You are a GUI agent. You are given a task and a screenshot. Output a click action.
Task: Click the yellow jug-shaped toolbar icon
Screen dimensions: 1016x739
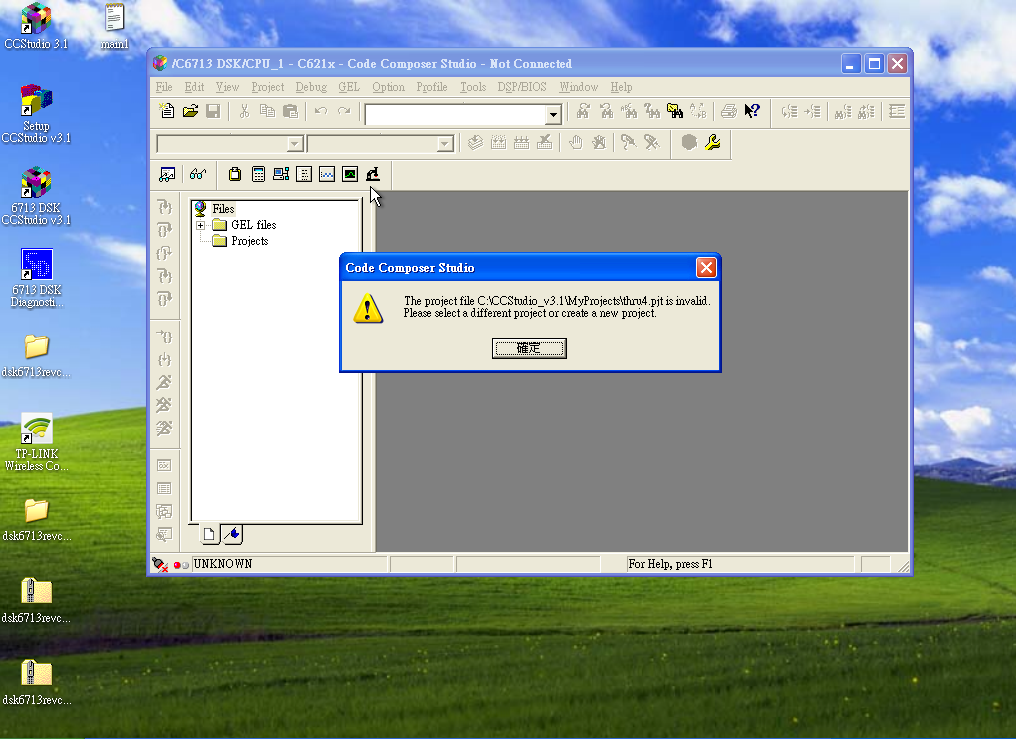(x=235, y=174)
